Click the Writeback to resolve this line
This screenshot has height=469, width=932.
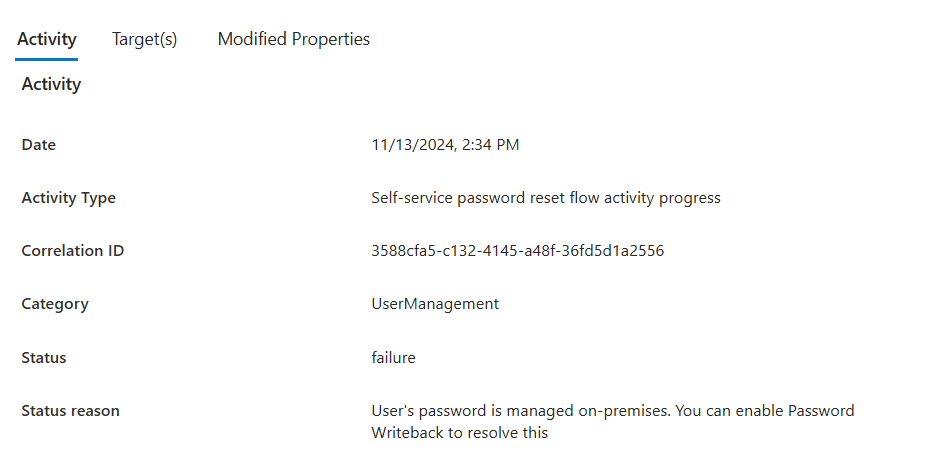pyautogui.click(x=459, y=433)
